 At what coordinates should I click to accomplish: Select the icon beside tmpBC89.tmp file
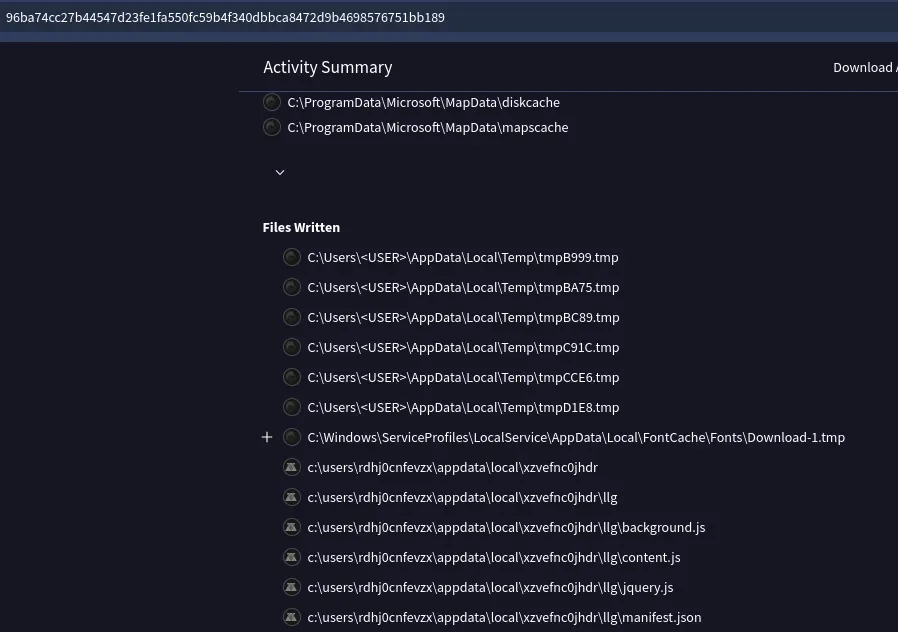click(291, 317)
